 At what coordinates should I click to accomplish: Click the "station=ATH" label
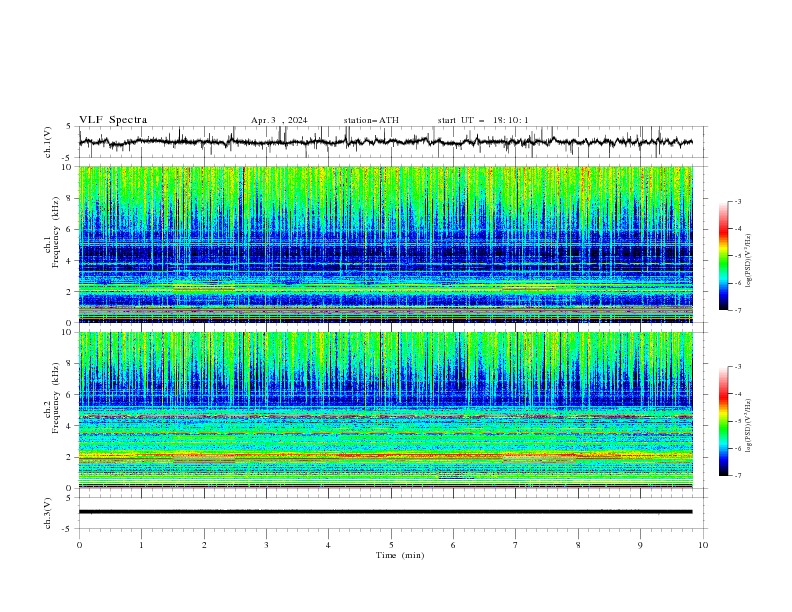tap(371, 120)
